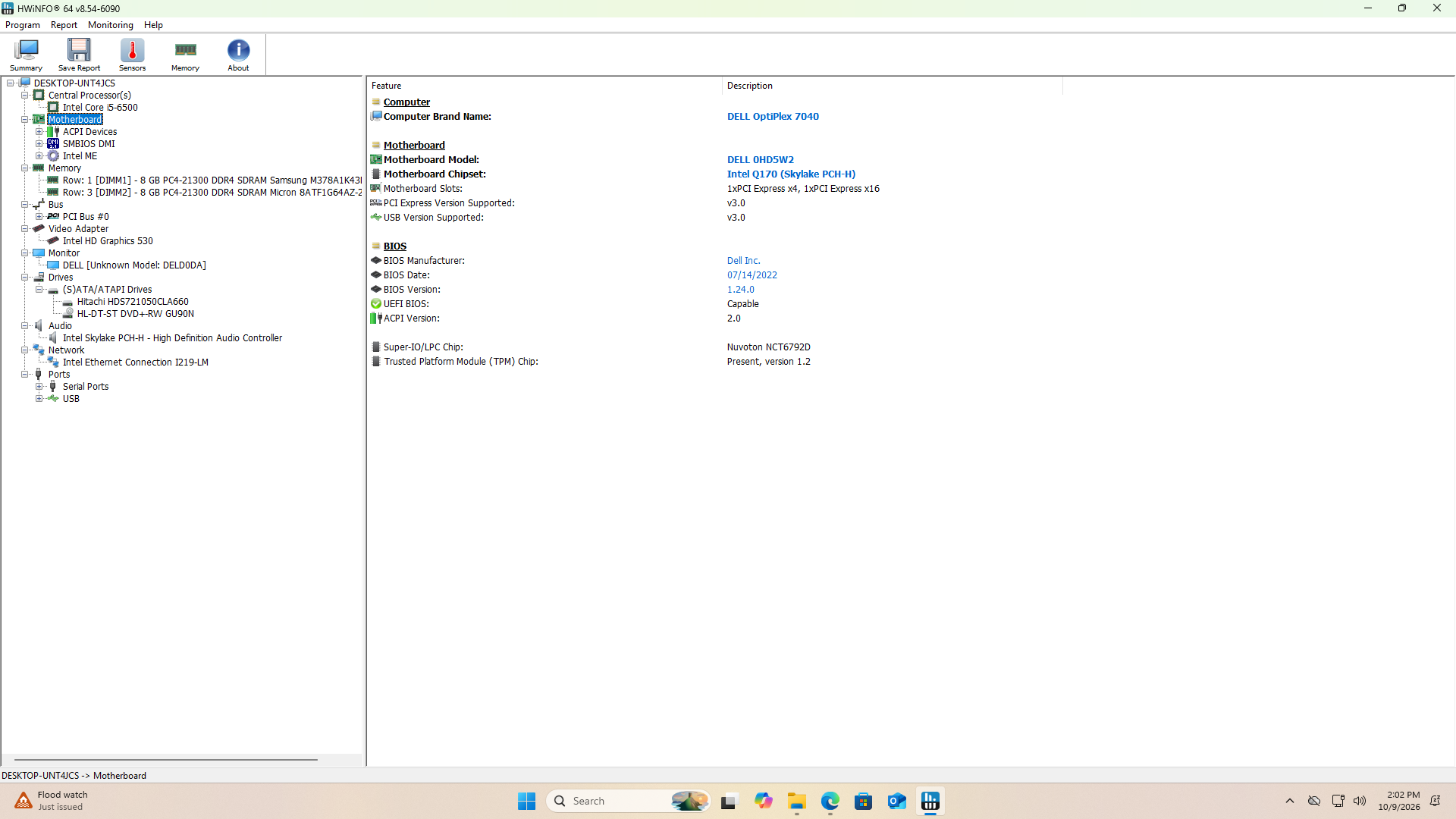Expand the Intel ME node

(39, 156)
